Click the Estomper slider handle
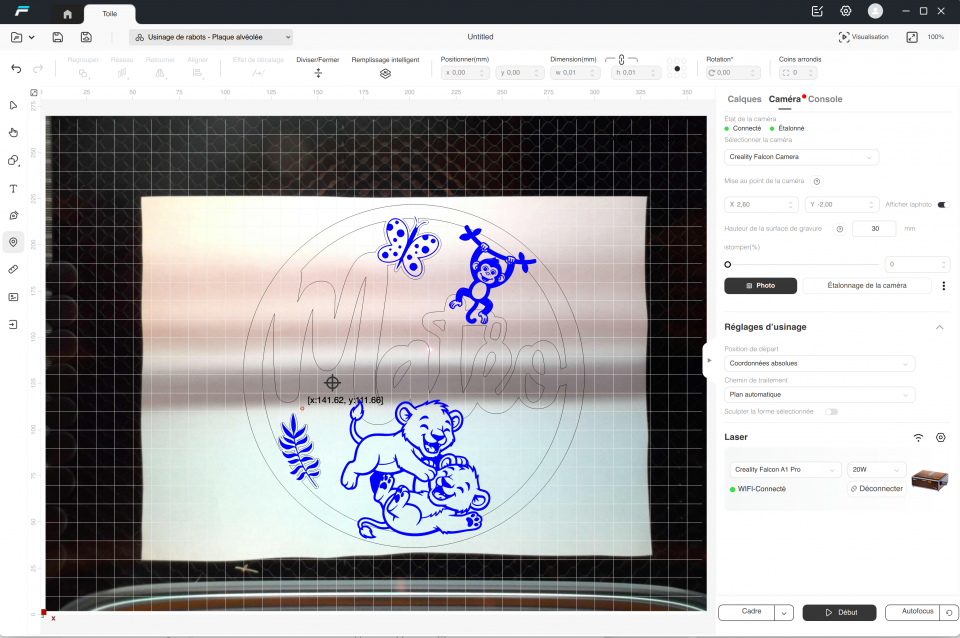960x638 pixels. coord(727,265)
